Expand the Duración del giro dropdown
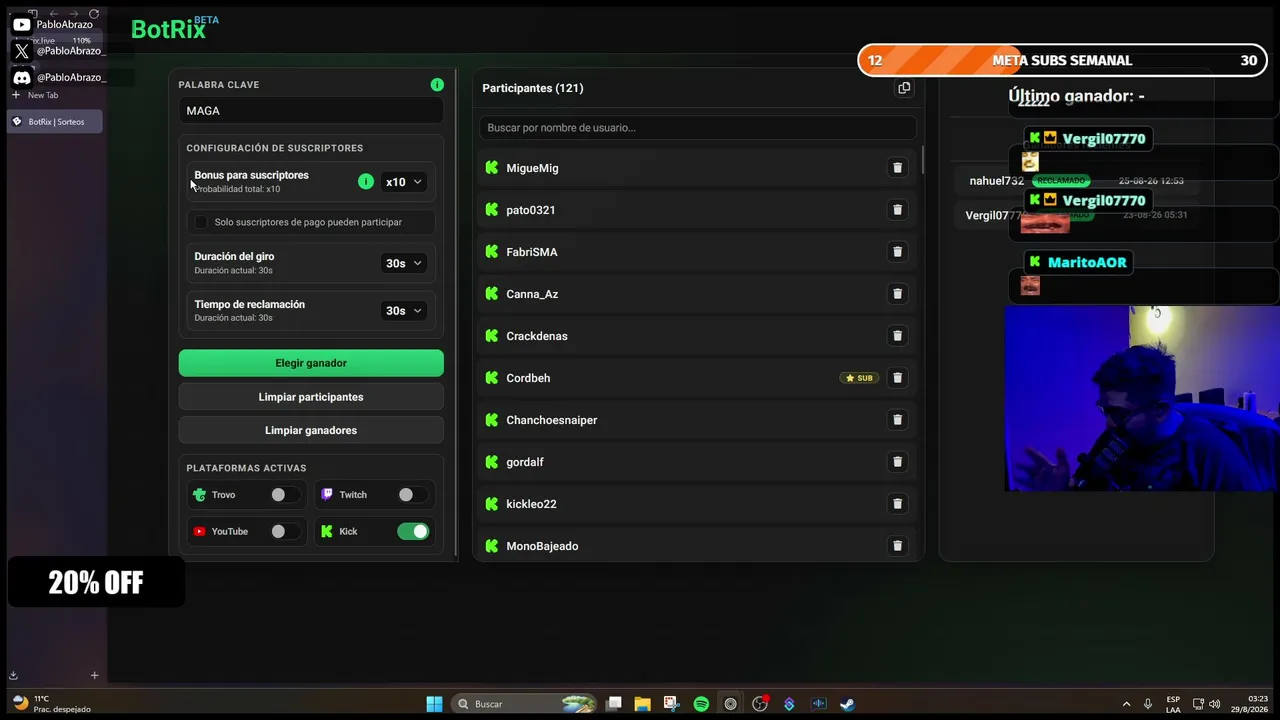Image resolution: width=1280 pixels, height=720 pixels. (404, 263)
